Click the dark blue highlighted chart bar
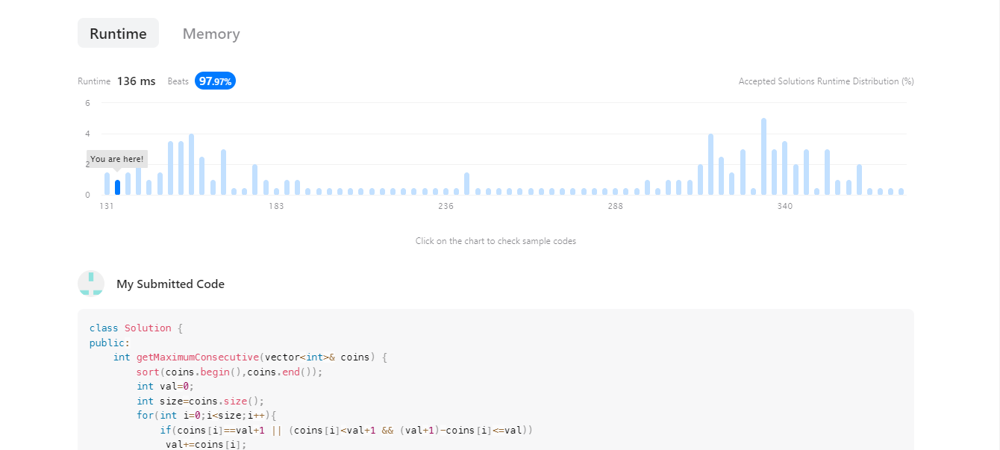Image resolution: width=1000 pixels, height=450 pixels. pyautogui.click(x=118, y=187)
